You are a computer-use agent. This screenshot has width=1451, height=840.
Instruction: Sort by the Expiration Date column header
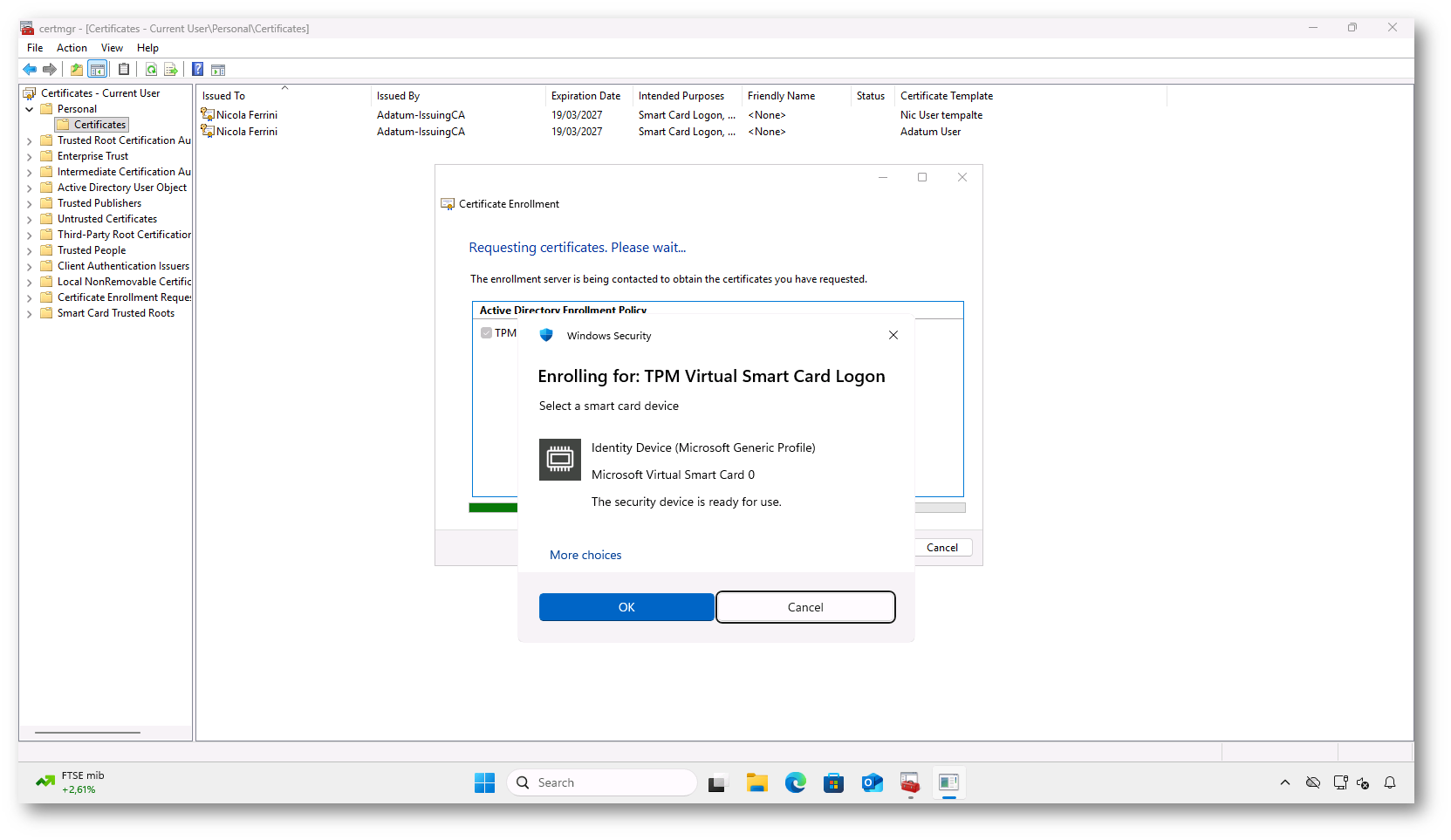[x=585, y=96]
